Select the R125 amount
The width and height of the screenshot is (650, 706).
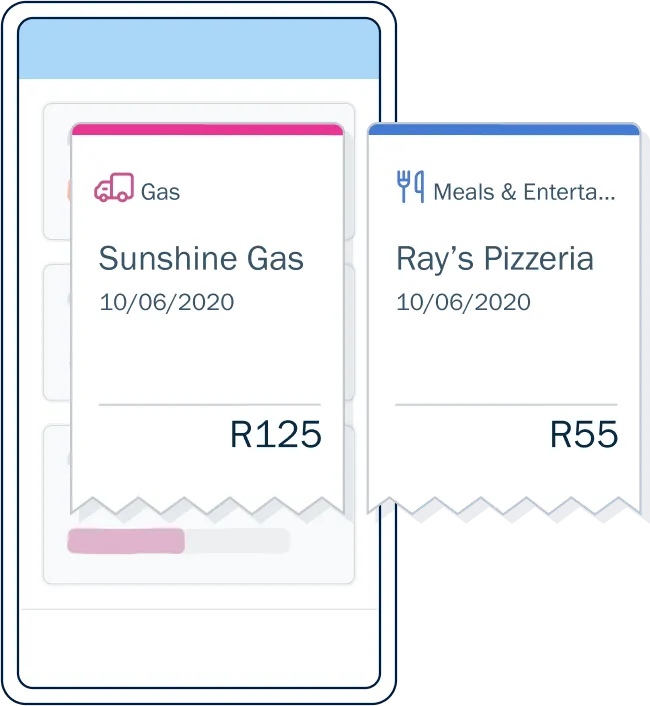pyautogui.click(x=276, y=435)
